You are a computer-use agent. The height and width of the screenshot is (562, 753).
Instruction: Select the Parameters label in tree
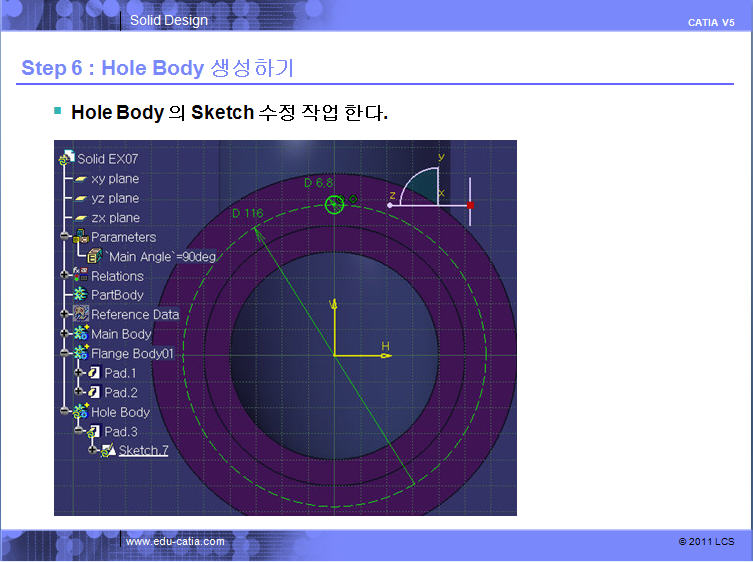coord(124,237)
